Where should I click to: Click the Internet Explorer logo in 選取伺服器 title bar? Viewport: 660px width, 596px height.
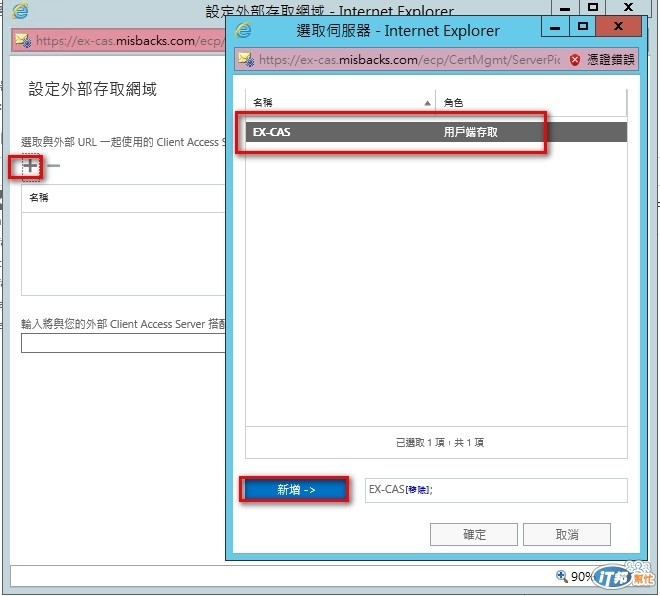(x=243, y=31)
